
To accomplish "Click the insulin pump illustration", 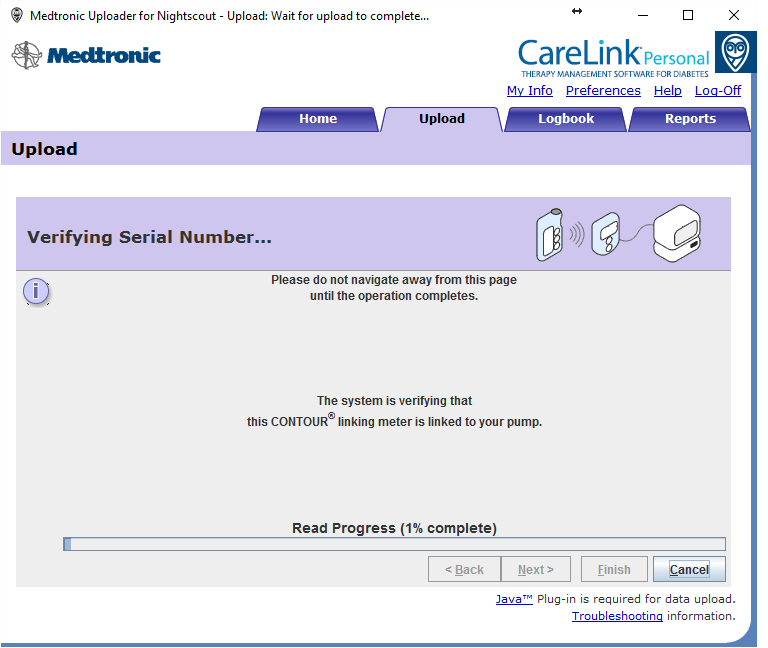I will (x=550, y=235).
